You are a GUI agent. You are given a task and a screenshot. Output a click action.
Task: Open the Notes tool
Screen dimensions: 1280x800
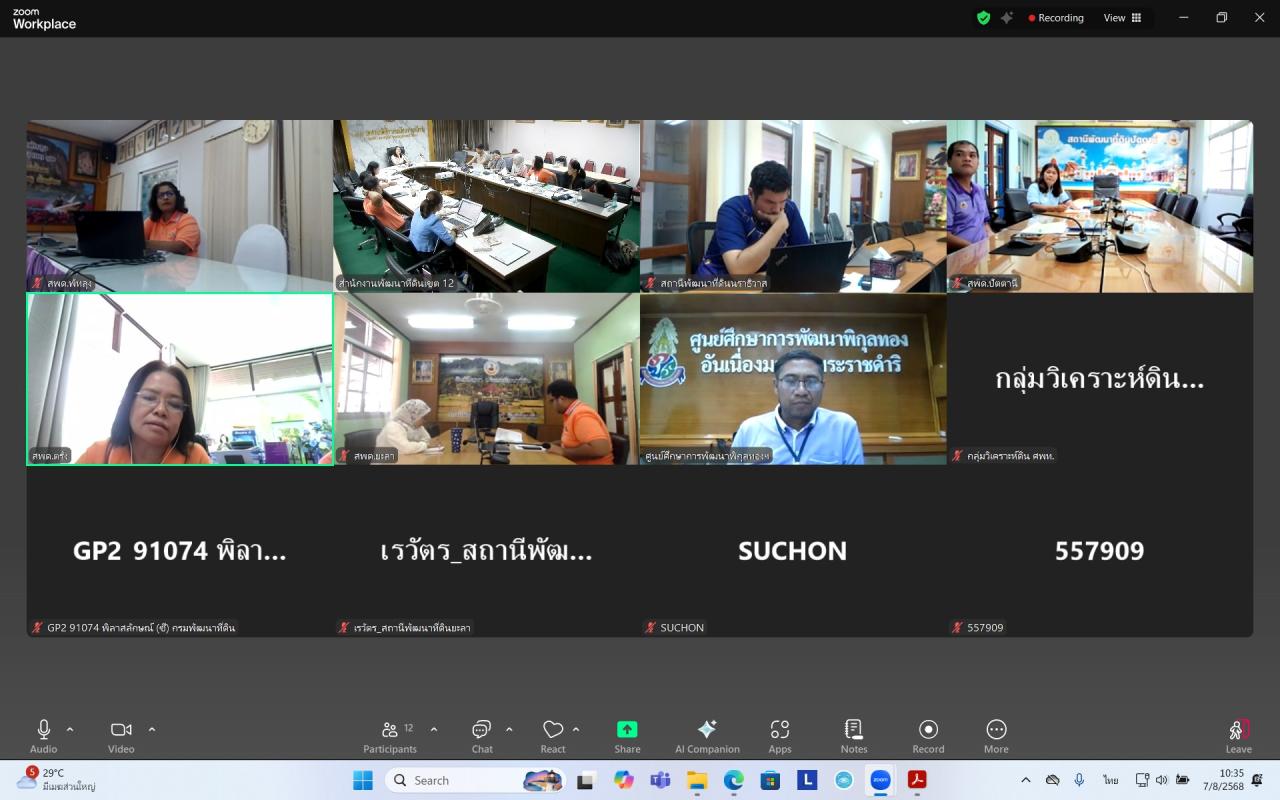click(854, 736)
